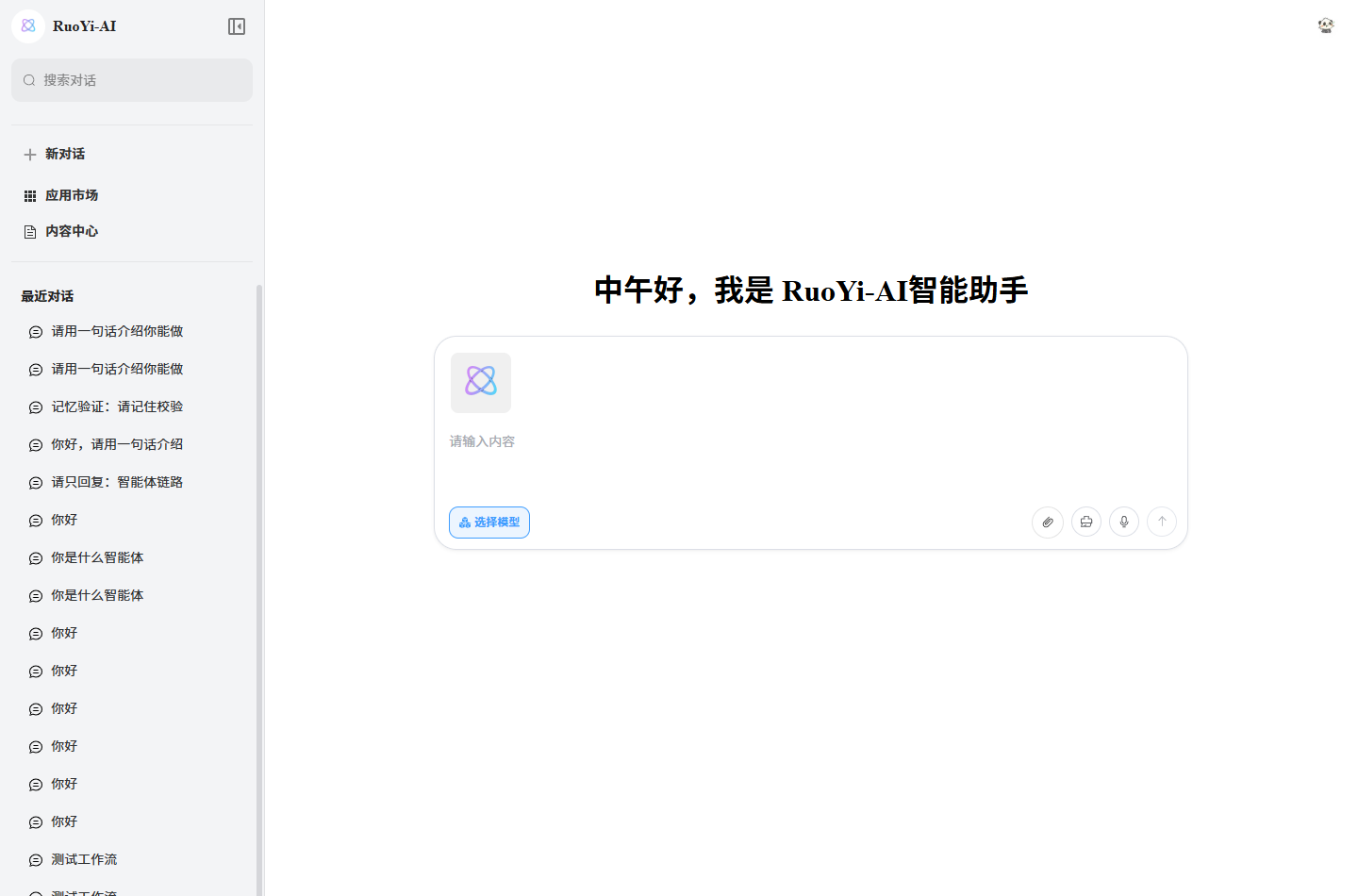Click the 最近对话 section heading

coord(47,296)
